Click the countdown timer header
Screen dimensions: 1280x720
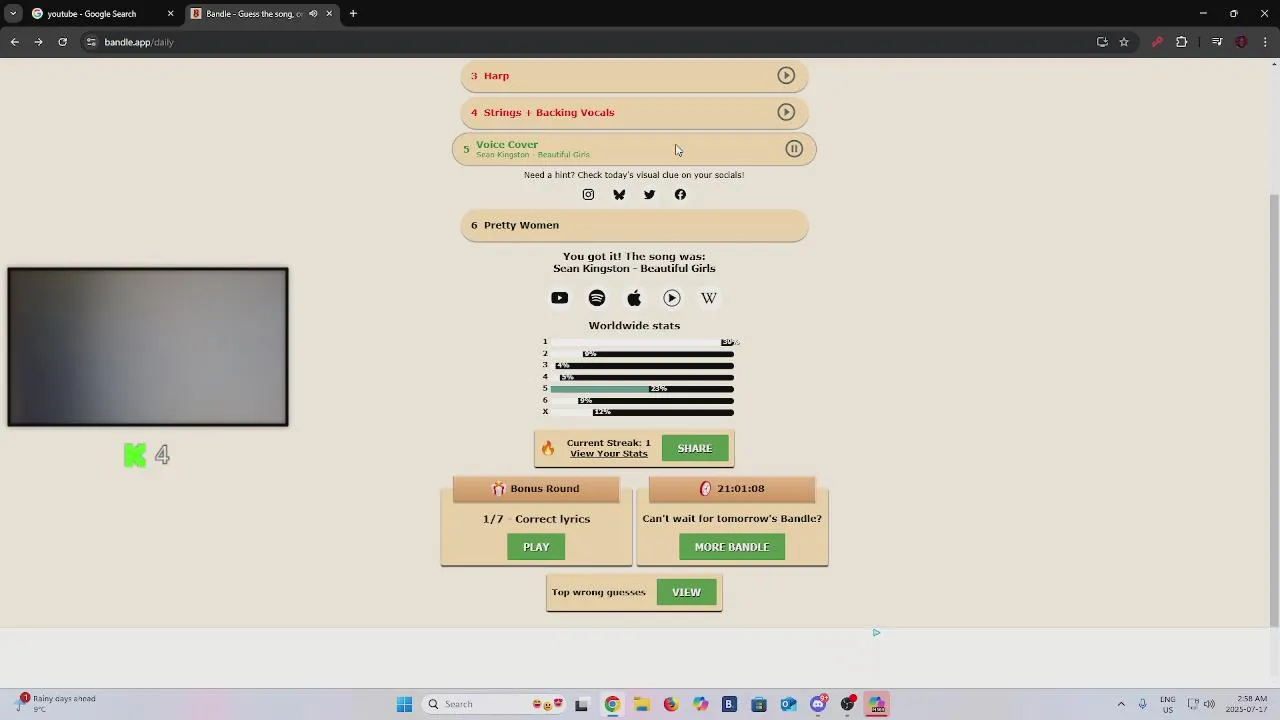click(732, 488)
